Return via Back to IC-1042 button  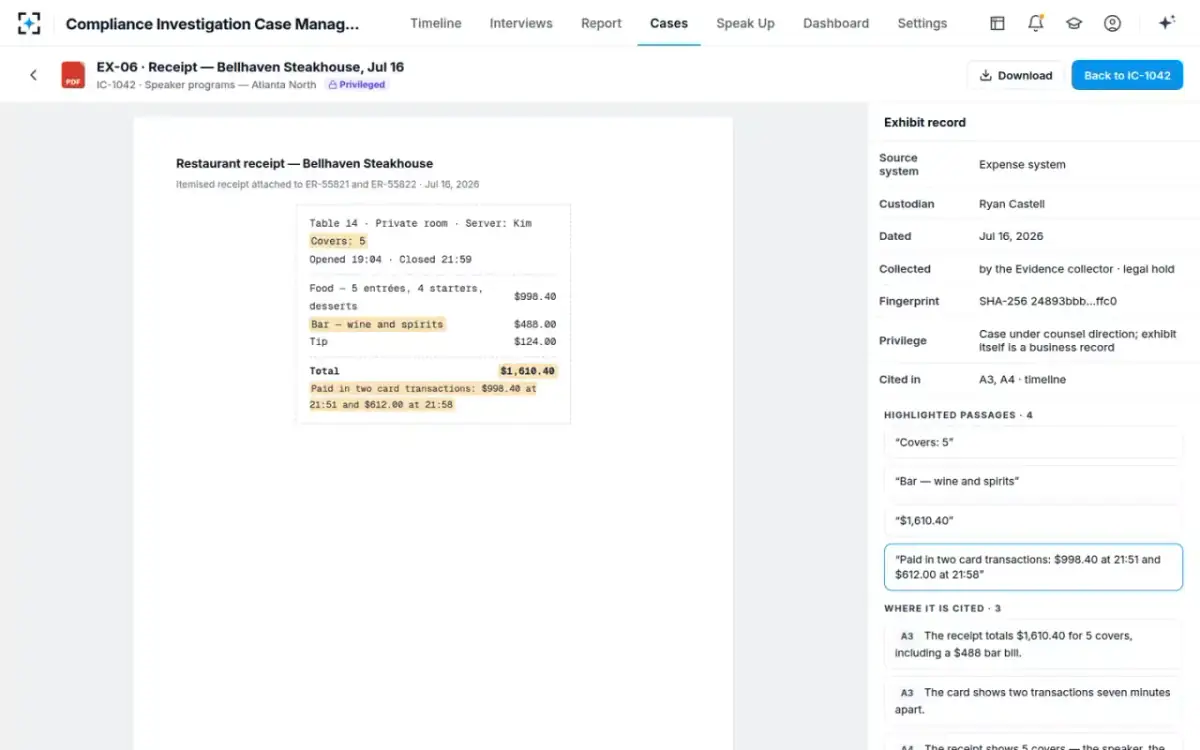(1127, 75)
